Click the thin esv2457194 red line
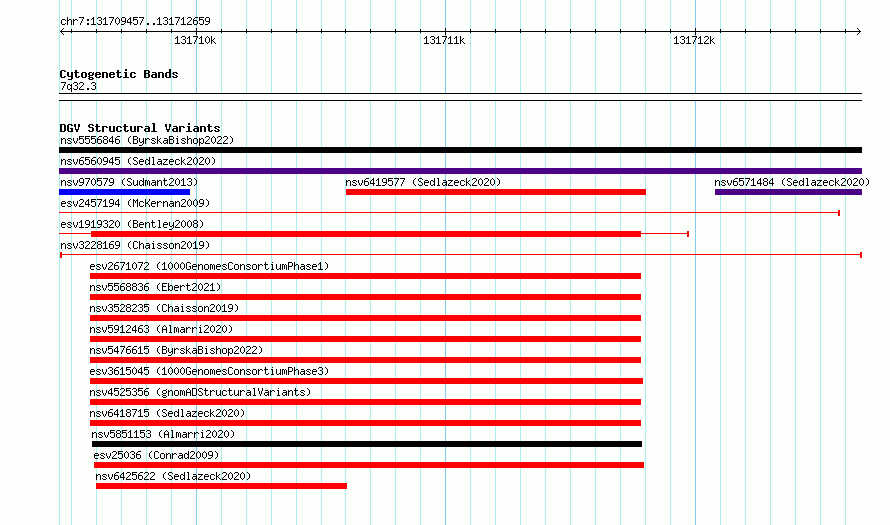The width and height of the screenshot is (890, 525). click(x=450, y=213)
